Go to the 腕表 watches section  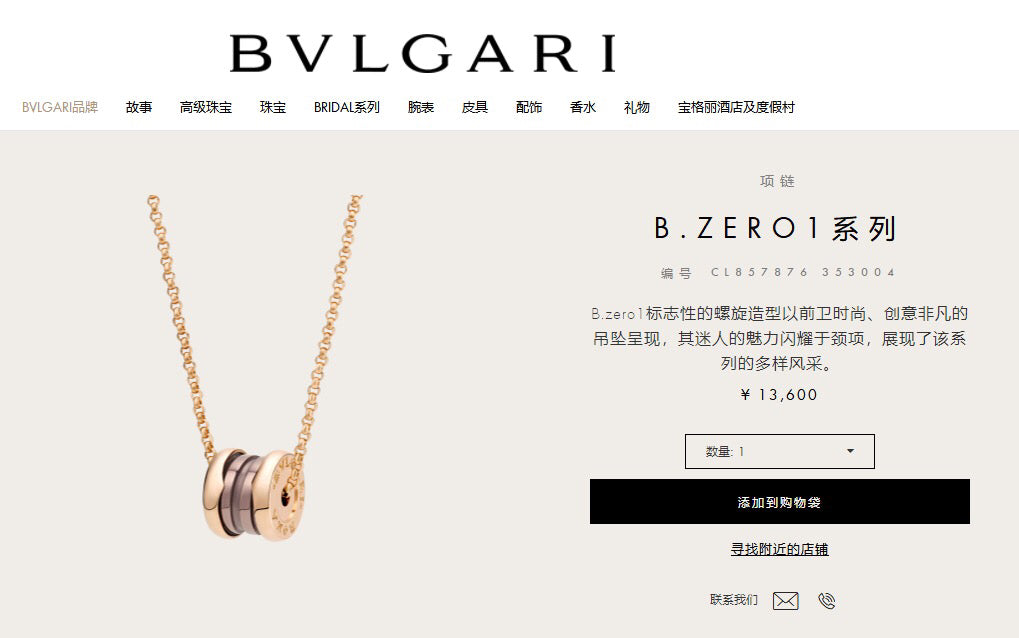(x=421, y=107)
